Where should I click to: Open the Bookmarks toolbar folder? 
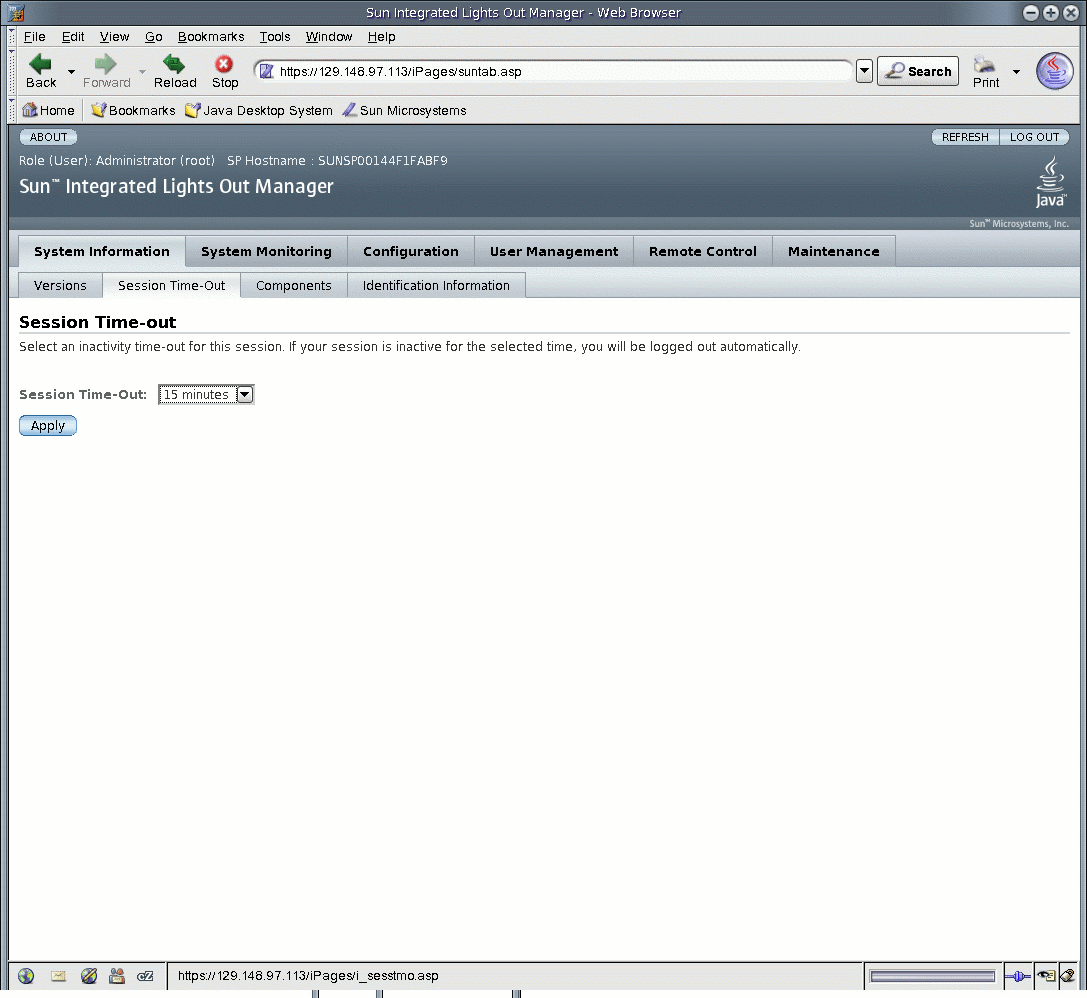(133, 110)
